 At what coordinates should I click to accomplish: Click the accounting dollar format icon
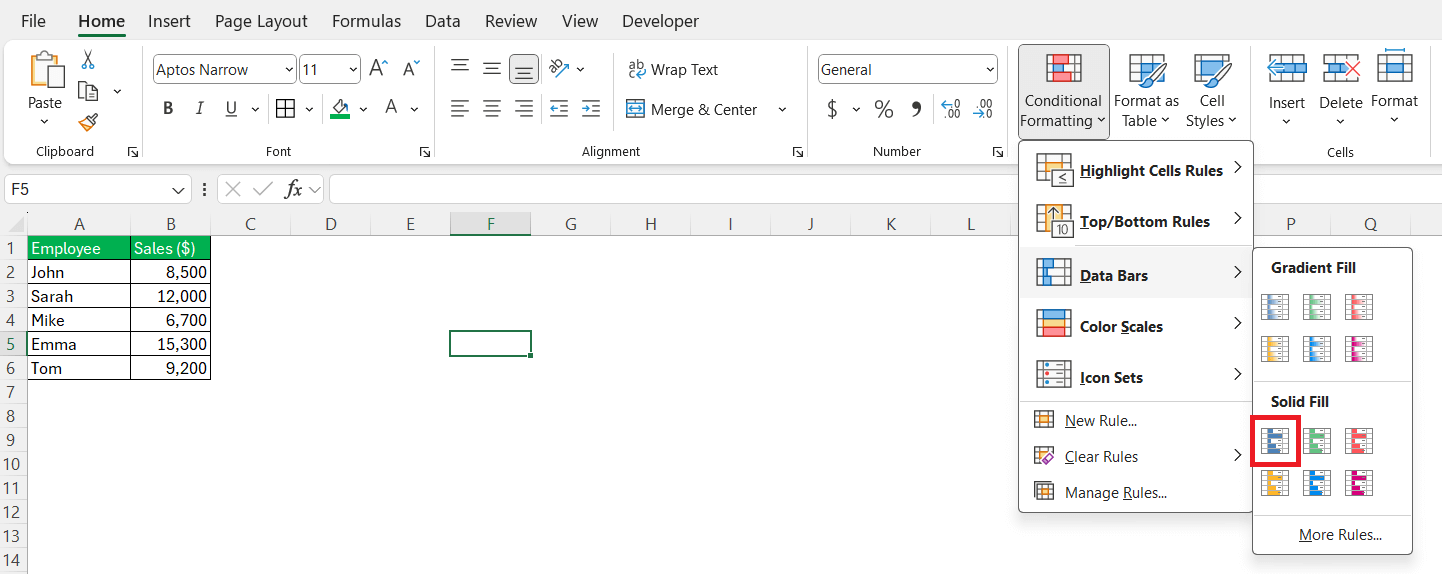(x=832, y=109)
